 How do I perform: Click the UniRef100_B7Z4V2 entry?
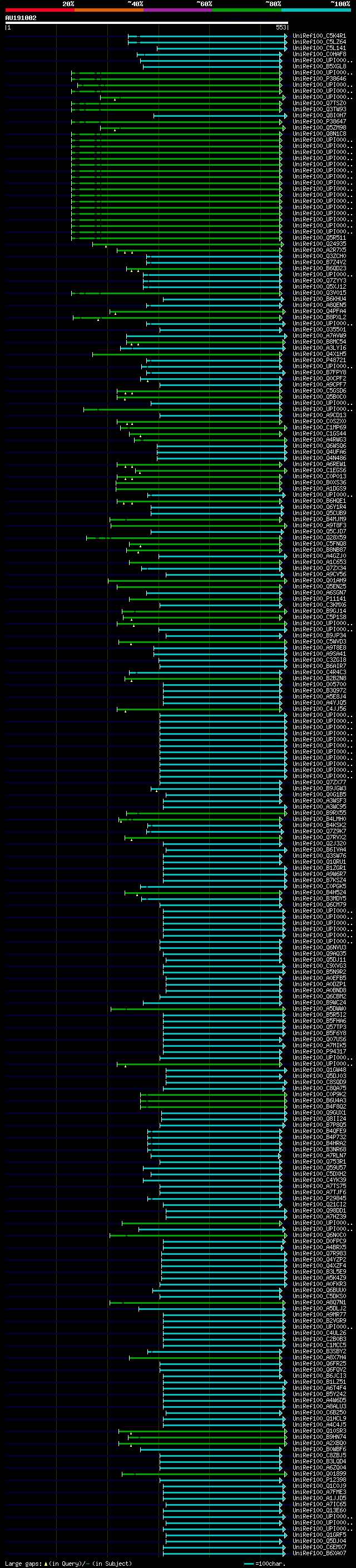click(x=319, y=263)
